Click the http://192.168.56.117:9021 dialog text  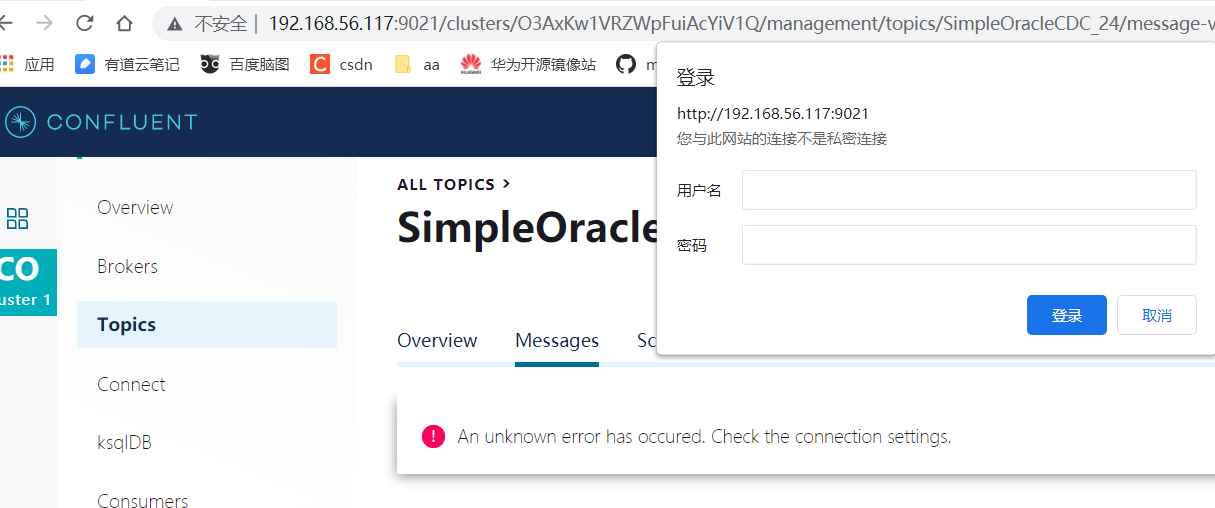tap(773, 113)
